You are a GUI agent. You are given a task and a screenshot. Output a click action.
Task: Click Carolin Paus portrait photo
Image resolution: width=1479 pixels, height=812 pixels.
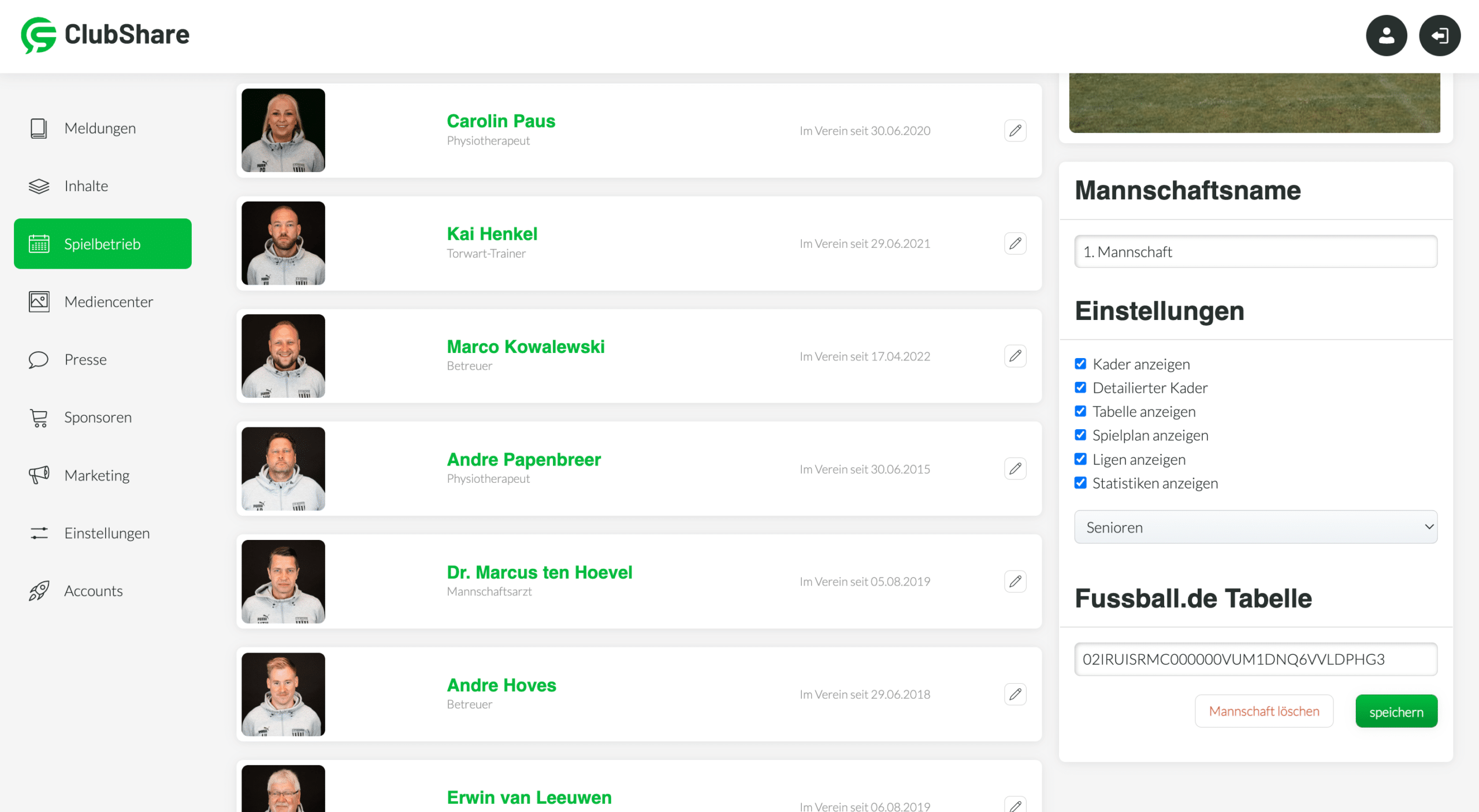point(283,131)
